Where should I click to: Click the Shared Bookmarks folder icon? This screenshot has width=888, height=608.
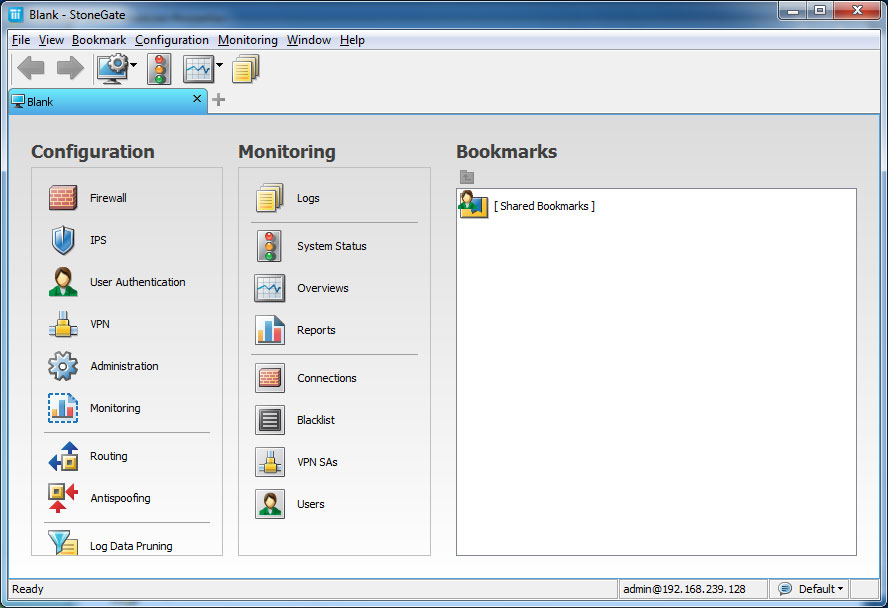coord(473,205)
